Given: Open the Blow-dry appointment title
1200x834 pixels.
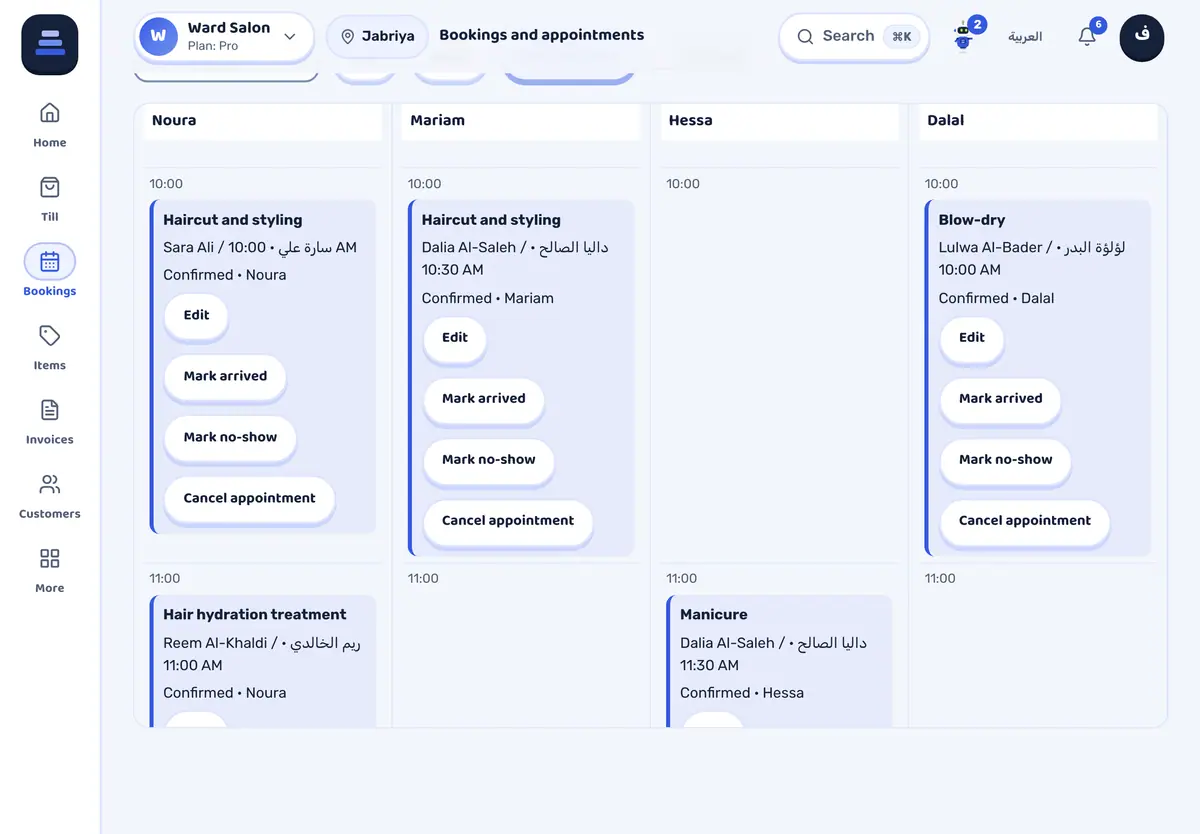Looking at the screenshot, I should coord(972,220).
